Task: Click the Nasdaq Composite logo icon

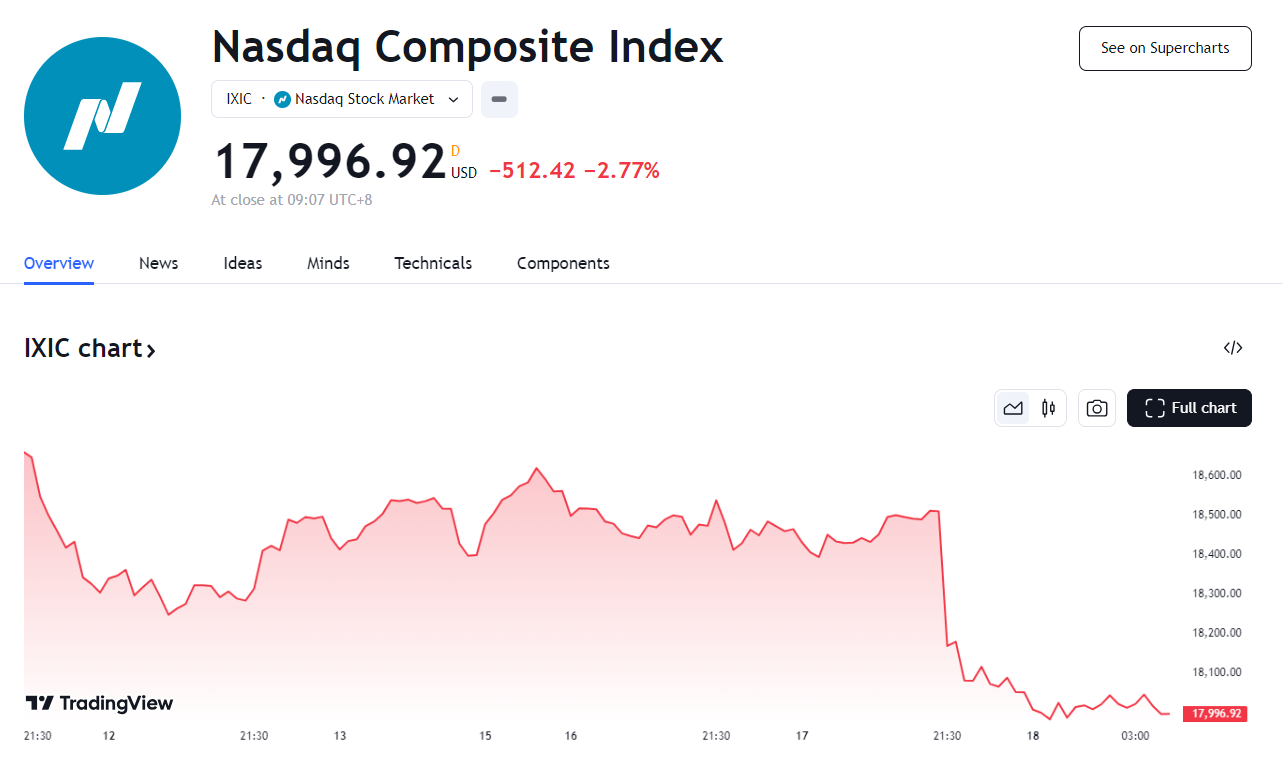Action: point(102,117)
